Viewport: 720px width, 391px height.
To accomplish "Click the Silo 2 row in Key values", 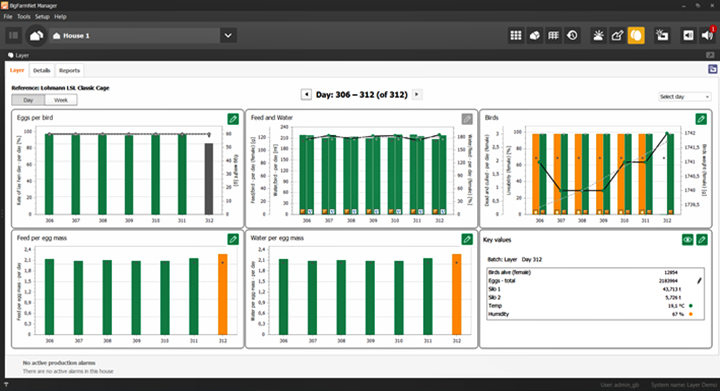I will pos(595,297).
